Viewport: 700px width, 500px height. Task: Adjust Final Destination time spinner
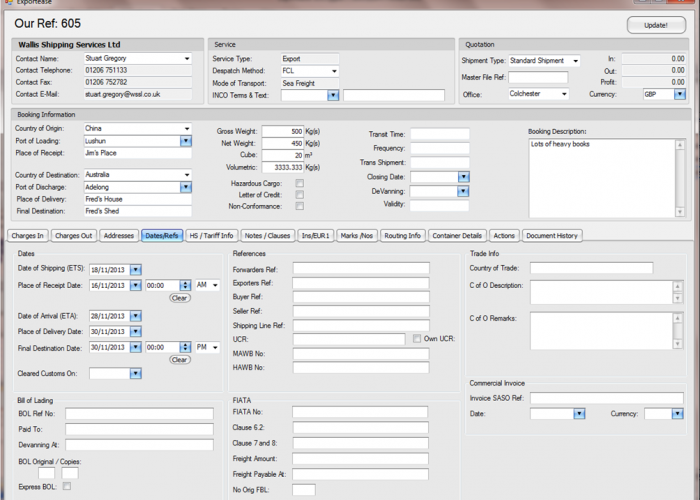[x=185, y=347]
